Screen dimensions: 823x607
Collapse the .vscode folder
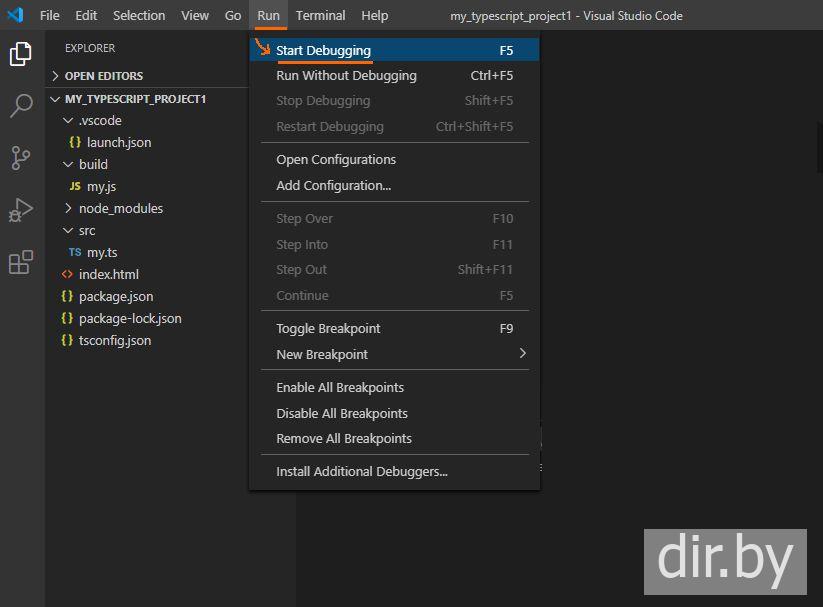click(100, 120)
